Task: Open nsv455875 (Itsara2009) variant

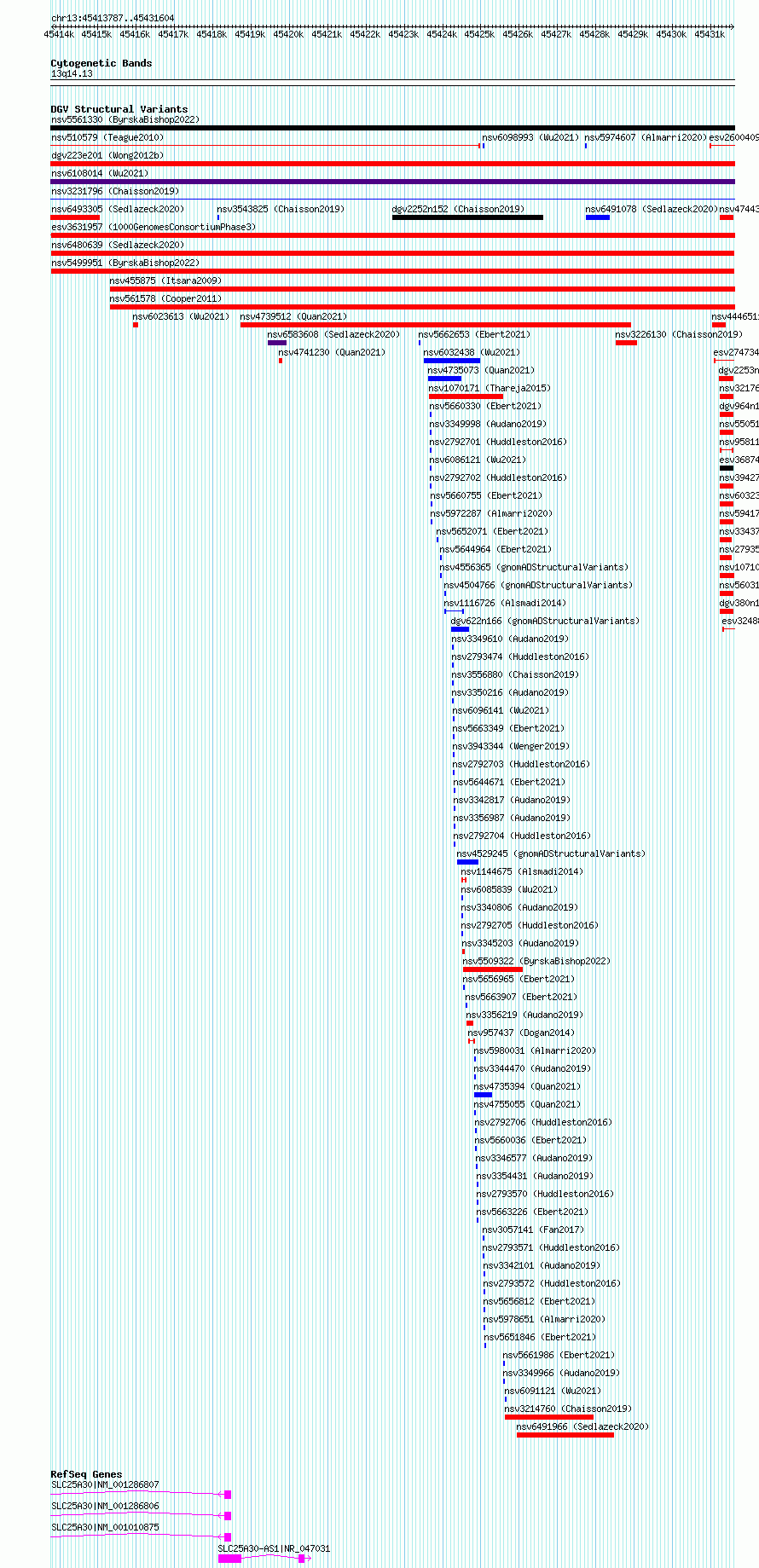Action: coord(165,281)
